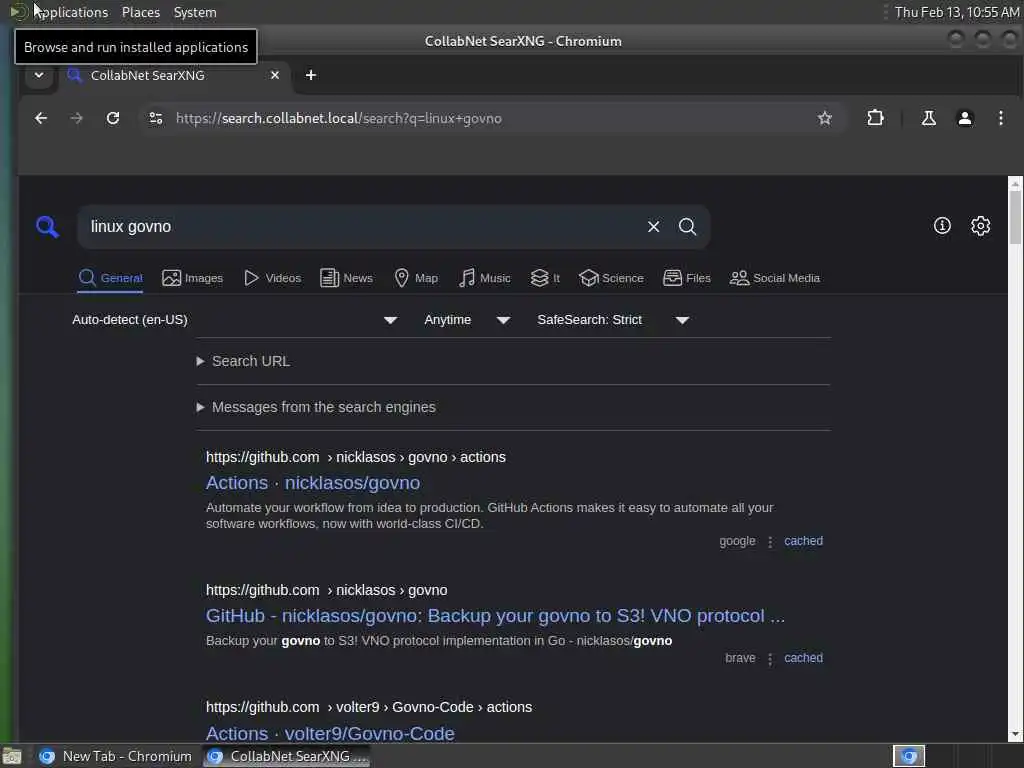This screenshot has height=768, width=1024.
Task: Open the SafeSearch: Strict dropdown
Action: click(x=613, y=320)
